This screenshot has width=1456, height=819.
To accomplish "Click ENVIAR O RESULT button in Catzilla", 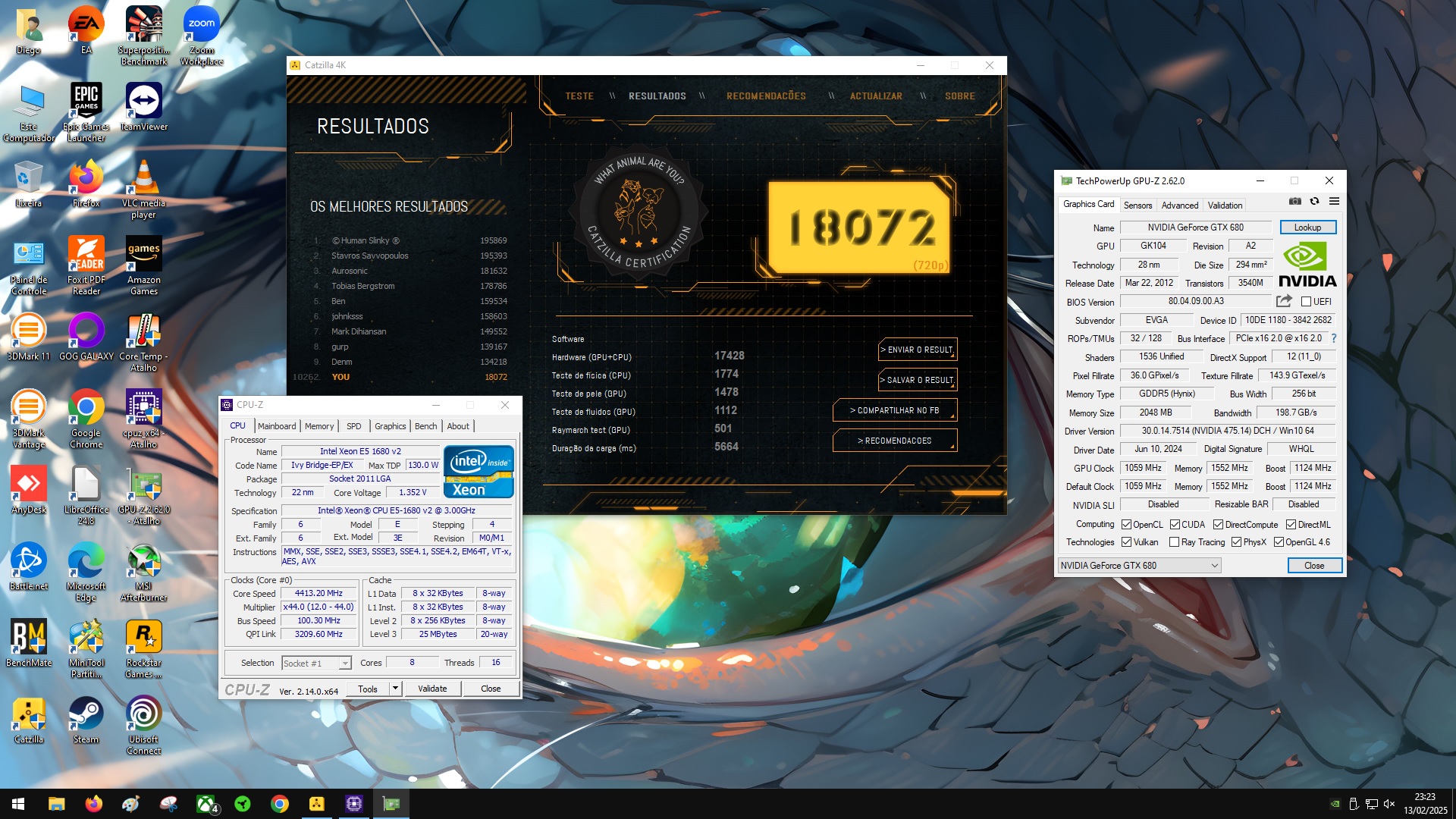I will (x=918, y=350).
